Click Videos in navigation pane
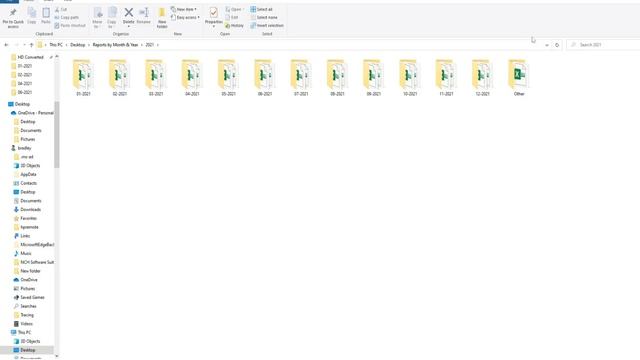 coord(23,324)
